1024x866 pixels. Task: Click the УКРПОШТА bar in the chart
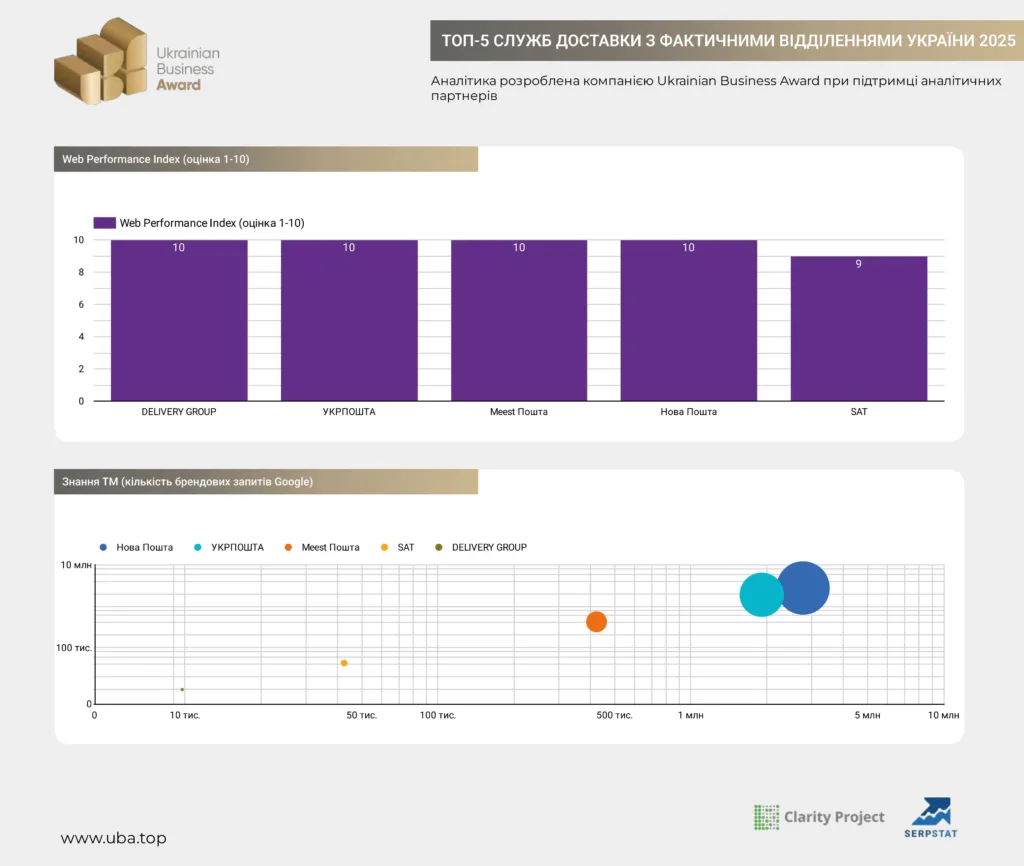click(x=349, y=320)
